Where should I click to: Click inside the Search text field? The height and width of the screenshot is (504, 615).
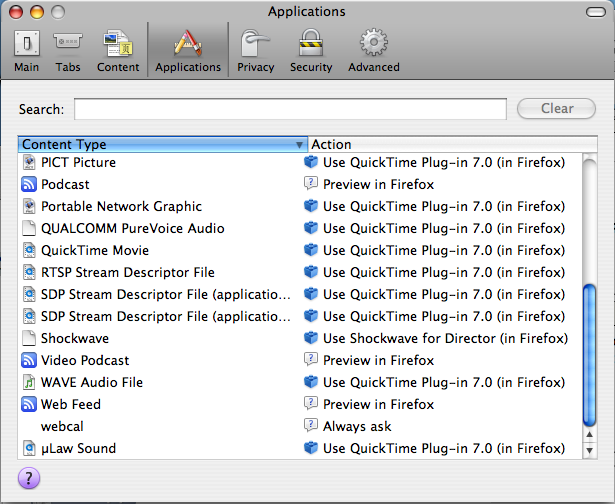290,109
